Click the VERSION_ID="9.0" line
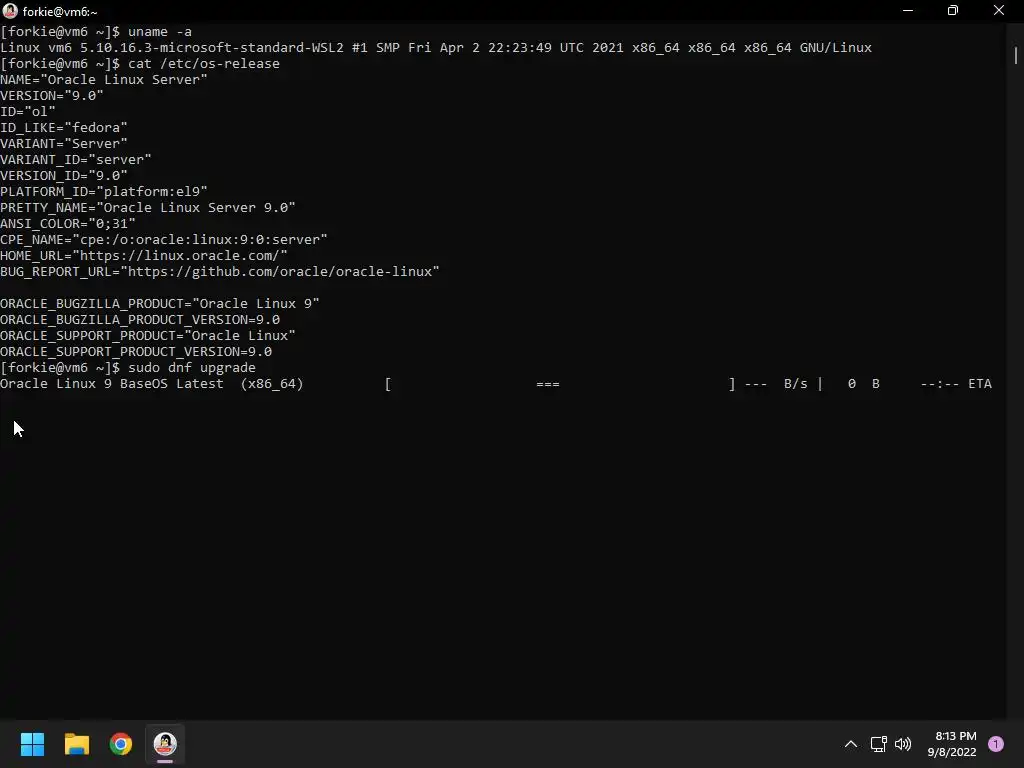 pos(64,176)
